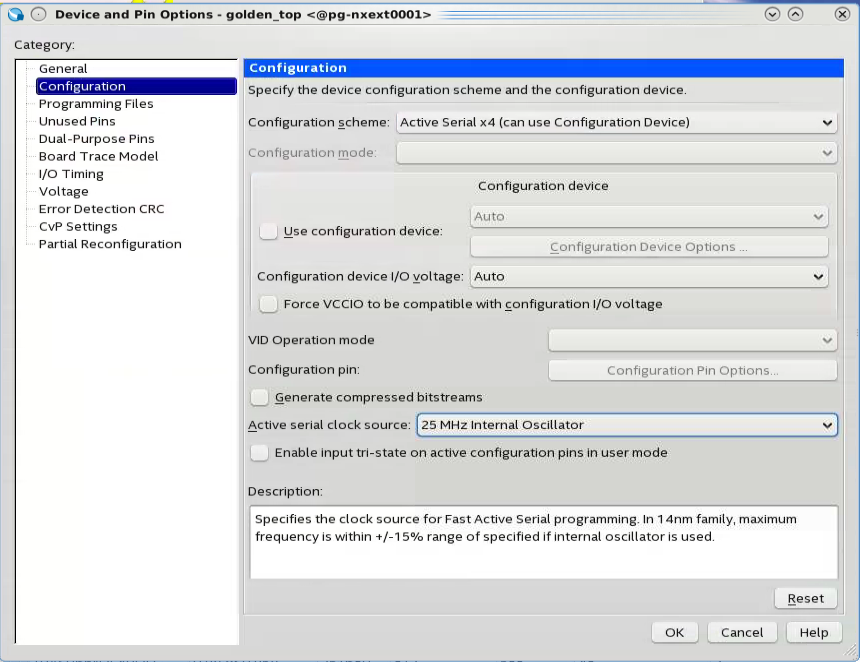The image size is (860, 662).
Task: Click the Reset button
Action: (805, 598)
